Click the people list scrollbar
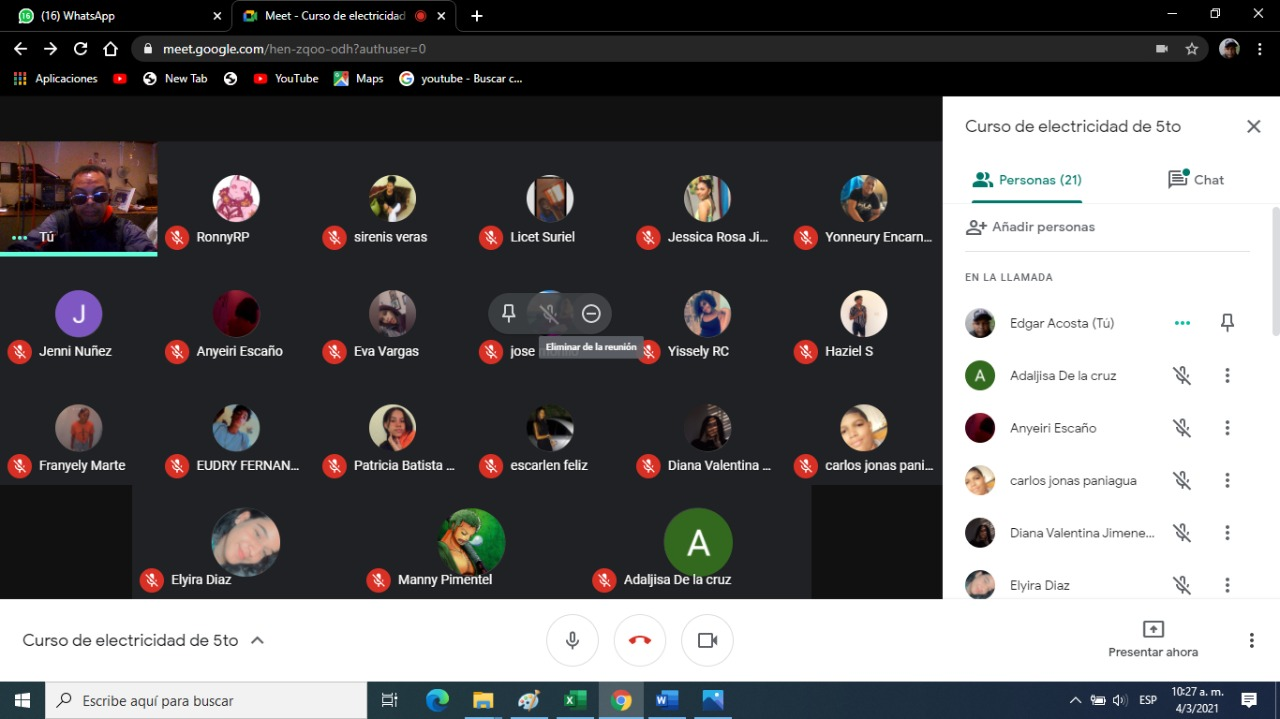The height and width of the screenshot is (719, 1280). tap(1275, 270)
